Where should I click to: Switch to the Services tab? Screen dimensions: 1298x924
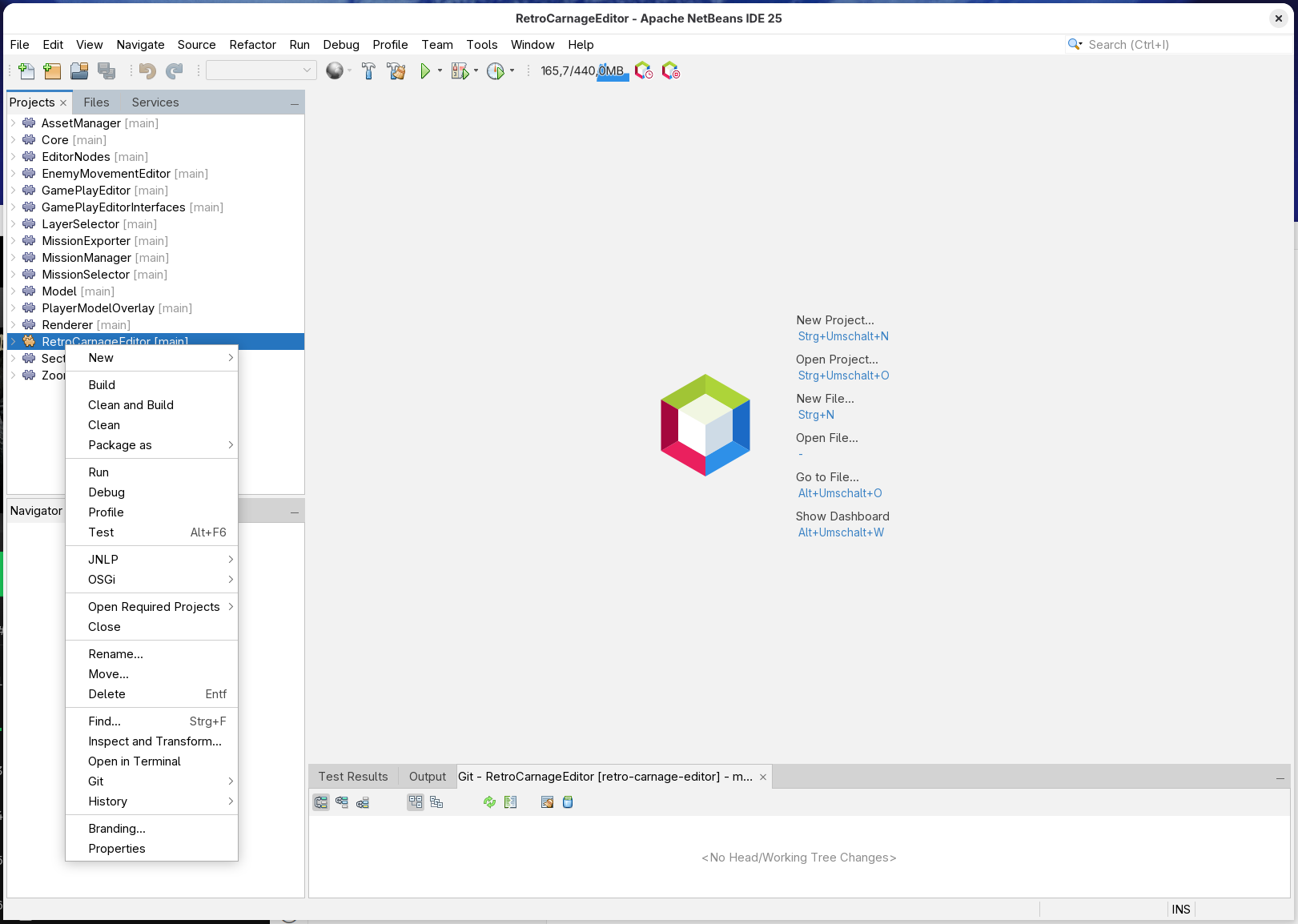[x=155, y=102]
